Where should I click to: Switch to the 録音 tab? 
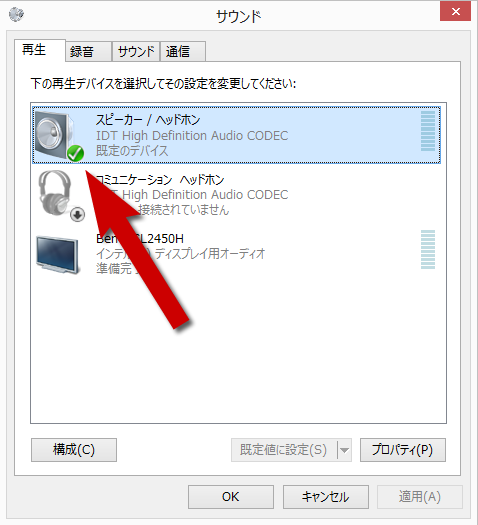click(x=88, y=52)
